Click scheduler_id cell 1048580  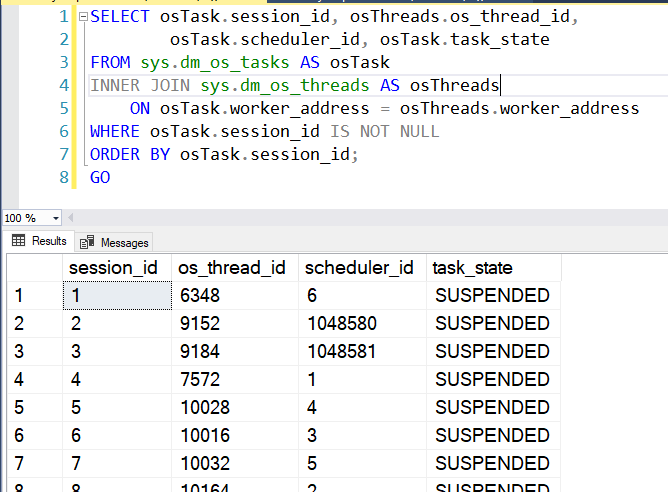[363, 323]
